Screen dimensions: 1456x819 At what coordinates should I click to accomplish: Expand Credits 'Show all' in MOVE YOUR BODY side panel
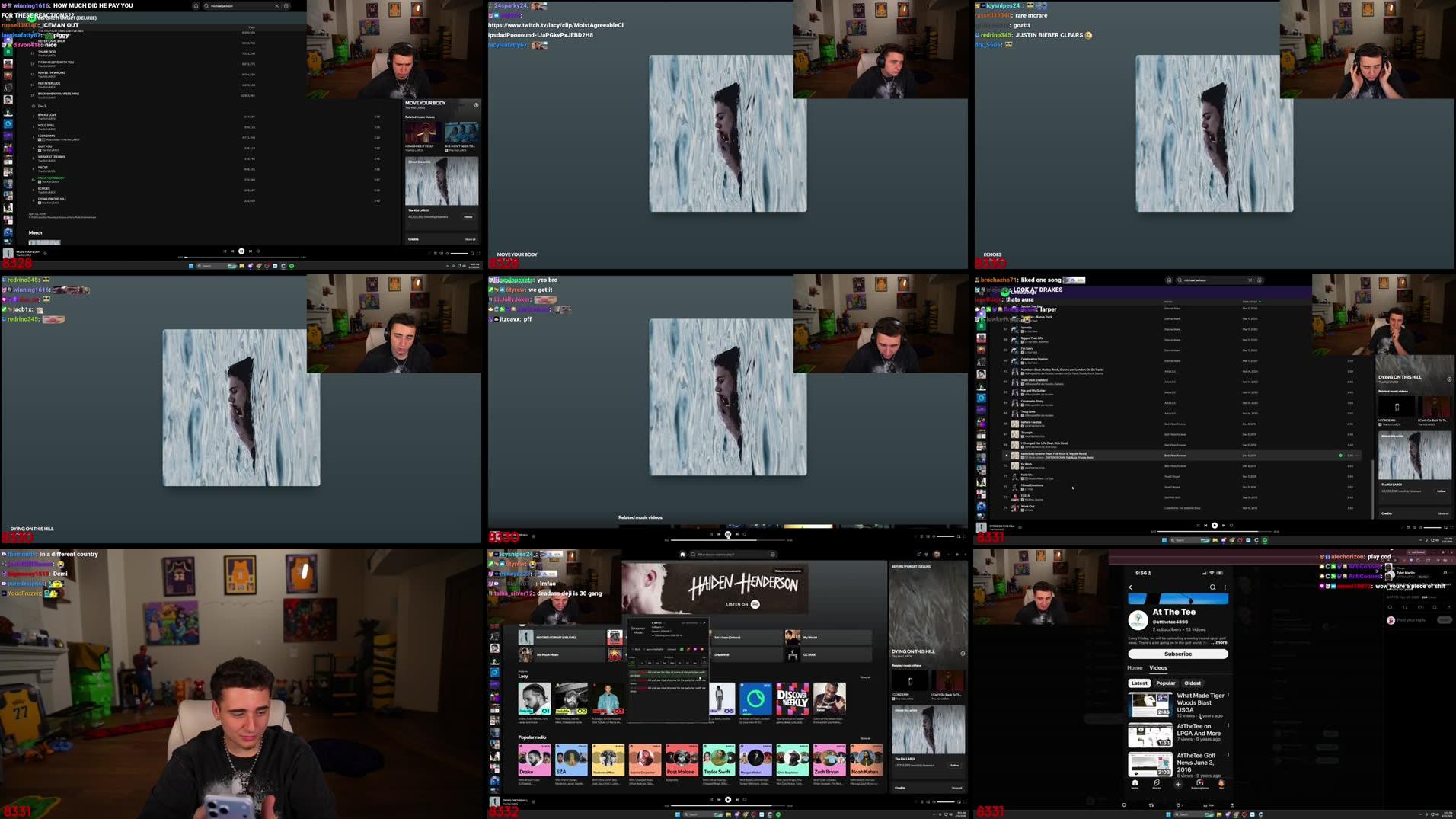pos(470,239)
